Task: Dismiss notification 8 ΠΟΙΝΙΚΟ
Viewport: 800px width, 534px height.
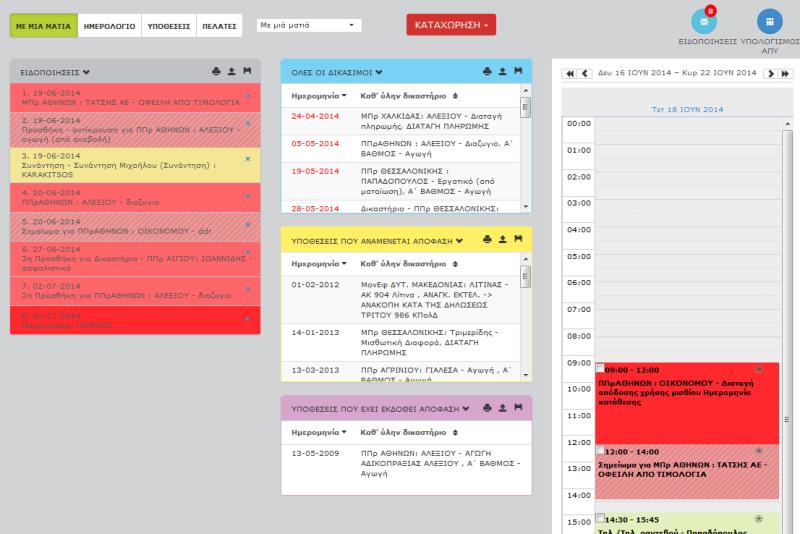Action: coord(248,318)
